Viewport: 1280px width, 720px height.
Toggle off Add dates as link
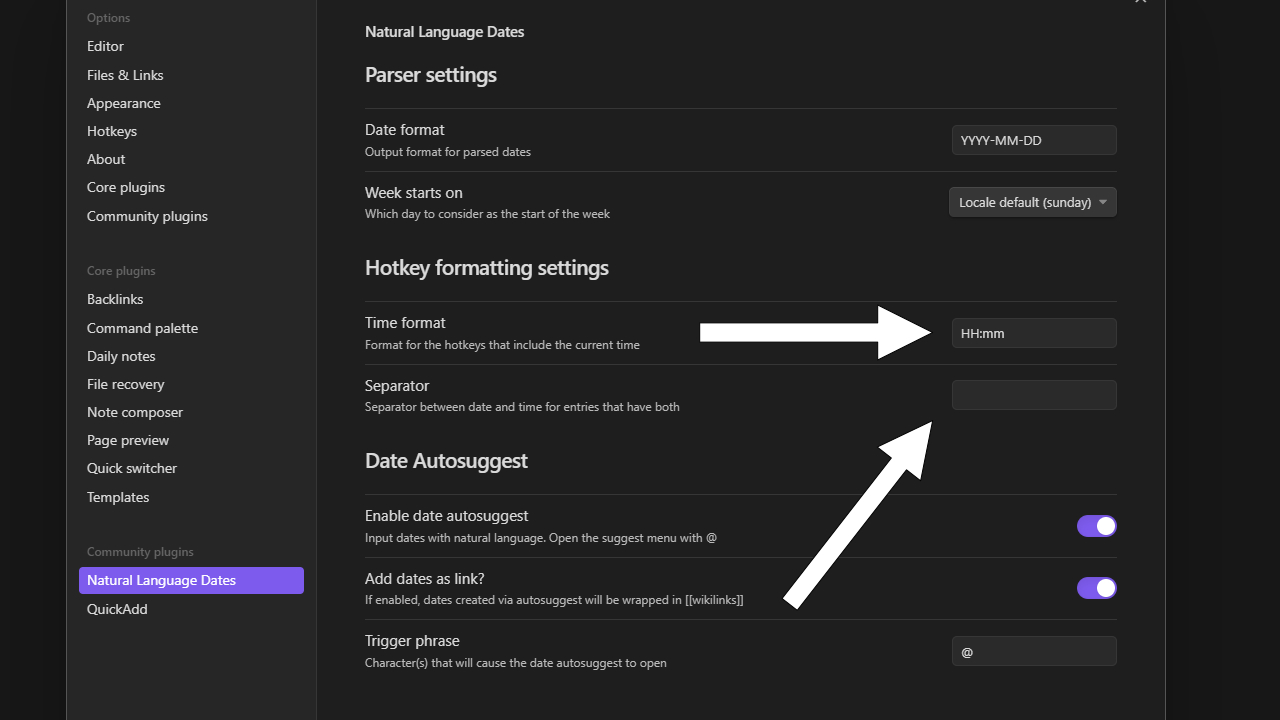[1097, 588]
